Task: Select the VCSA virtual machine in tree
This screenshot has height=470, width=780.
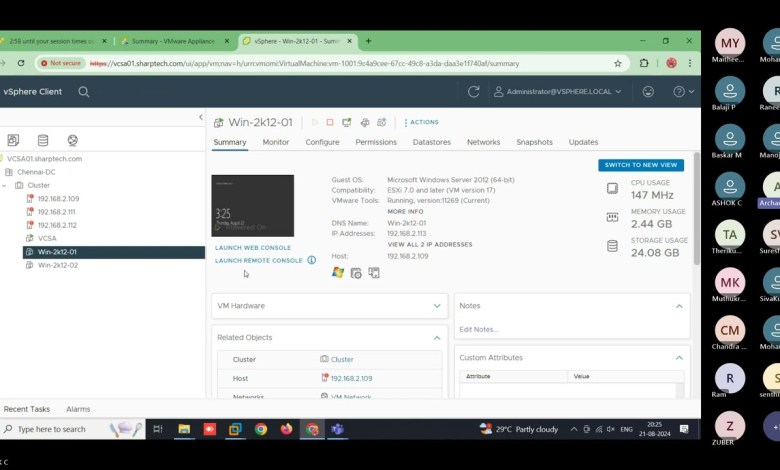Action: pyautogui.click(x=47, y=239)
